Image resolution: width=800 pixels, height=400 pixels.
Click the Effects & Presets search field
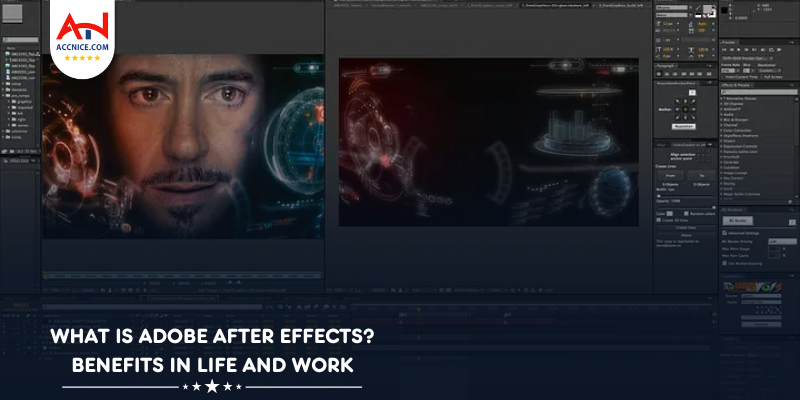coord(759,92)
